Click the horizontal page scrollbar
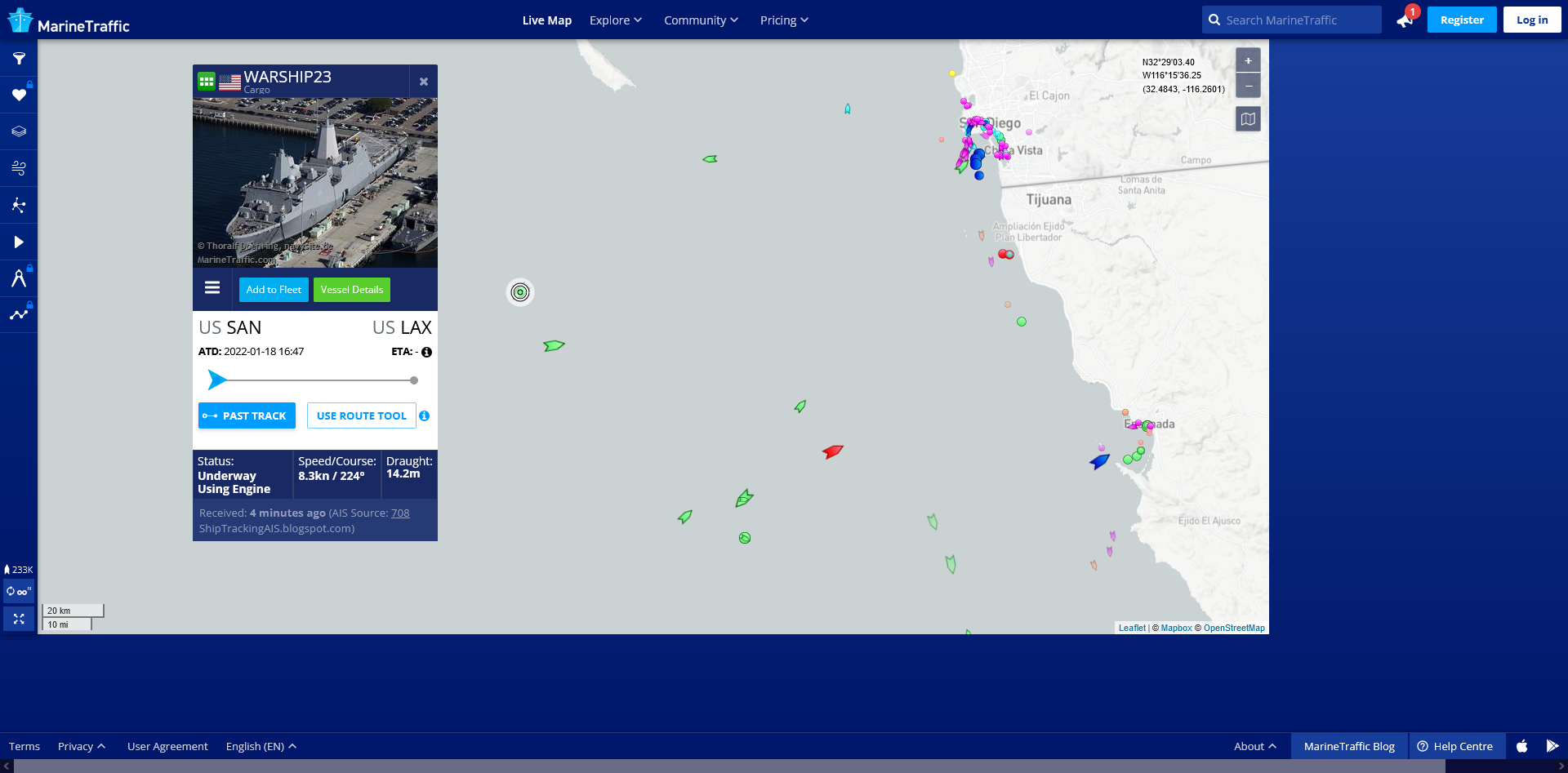Image resolution: width=1568 pixels, height=773 pixels. point(729,766)
